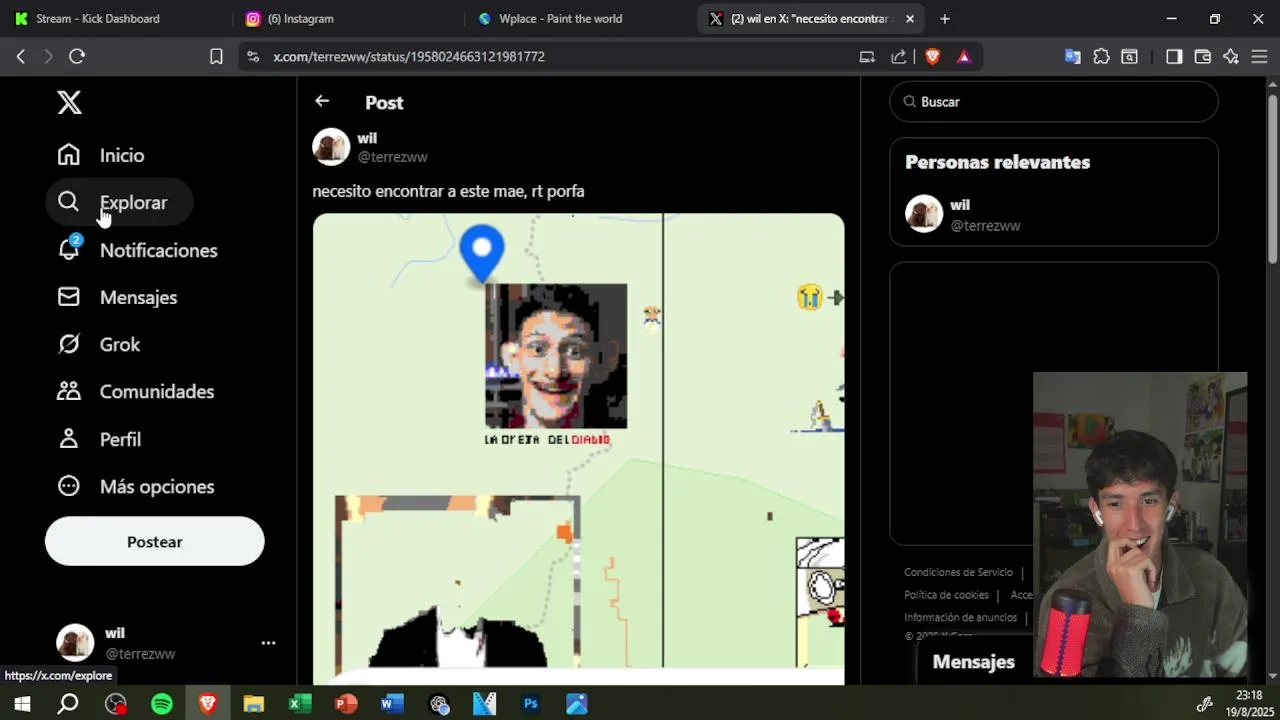Open the Windows Start menu

(x=21, y=704)
